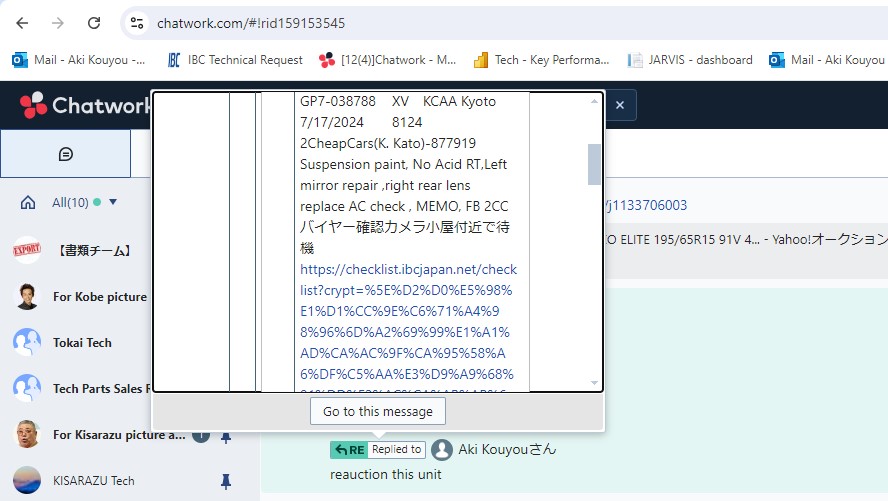Select the Tokai Tech chat room
888x501 pixels.
[x=82, y=342]
